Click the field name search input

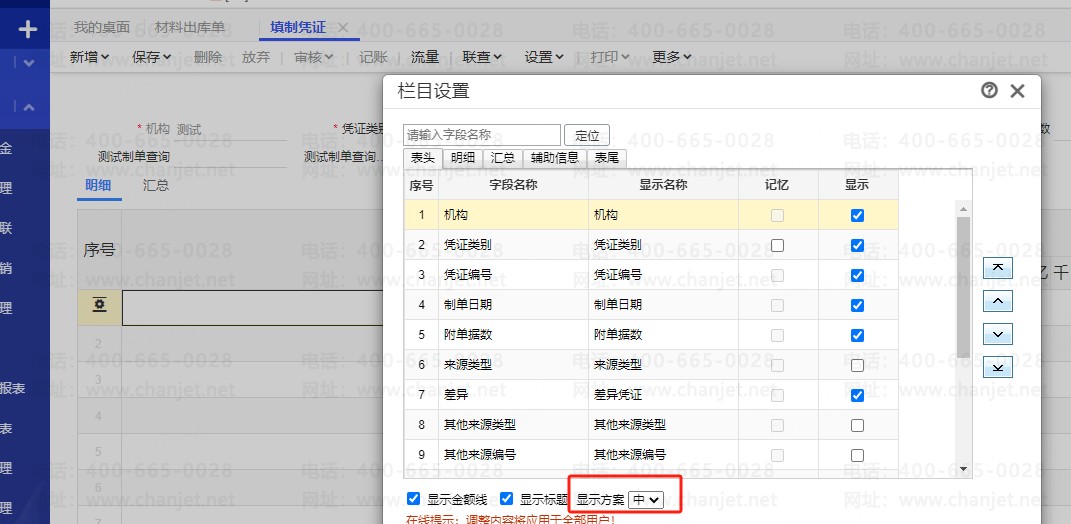(x=482, y=135)
